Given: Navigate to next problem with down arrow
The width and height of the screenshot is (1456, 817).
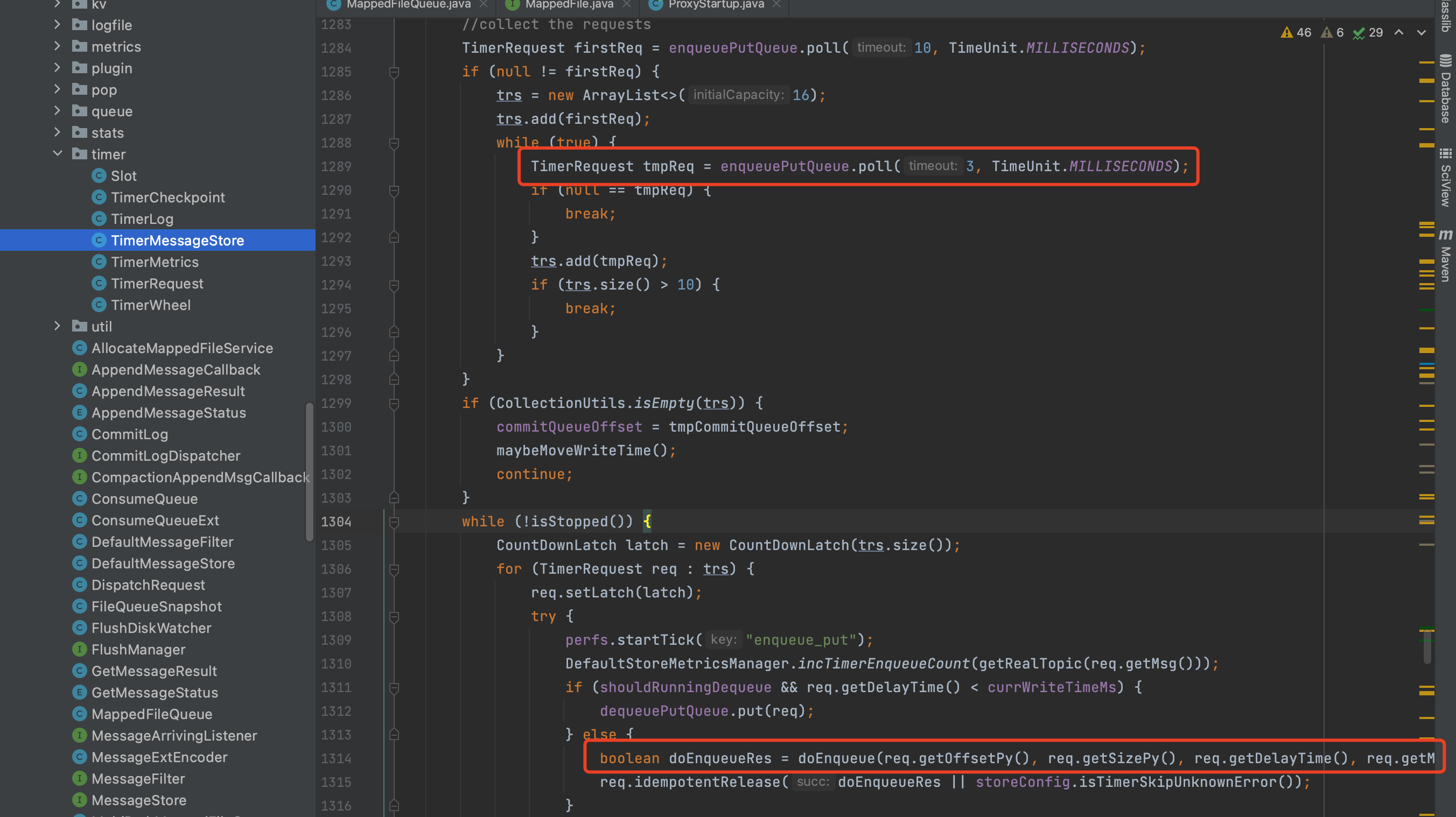Looking at the screenshot, I should coord(1423,32).
